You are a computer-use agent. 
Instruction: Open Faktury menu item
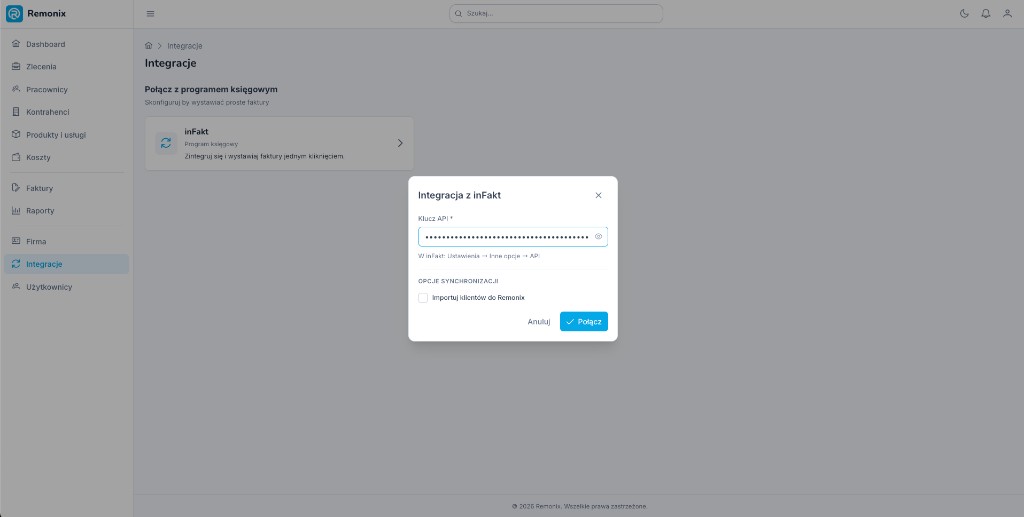[67, 188]
